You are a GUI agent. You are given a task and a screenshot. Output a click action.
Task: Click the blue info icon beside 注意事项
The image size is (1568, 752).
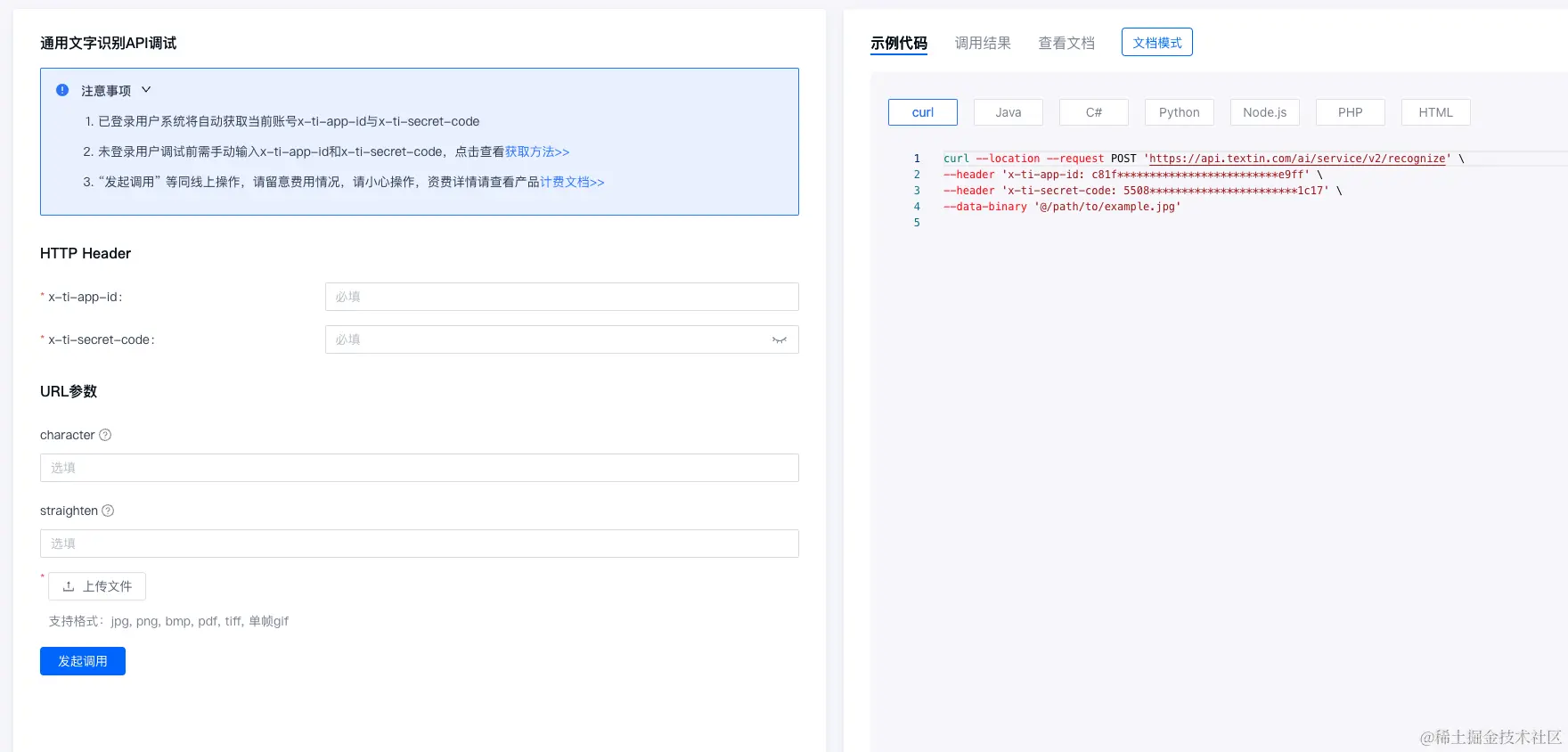tap(62, 90)
